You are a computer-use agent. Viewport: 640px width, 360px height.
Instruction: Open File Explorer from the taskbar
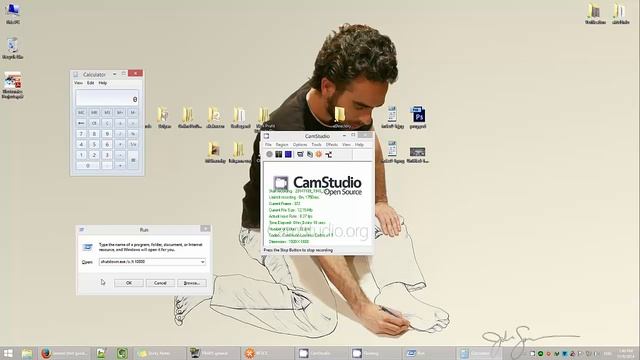(27, 353)
